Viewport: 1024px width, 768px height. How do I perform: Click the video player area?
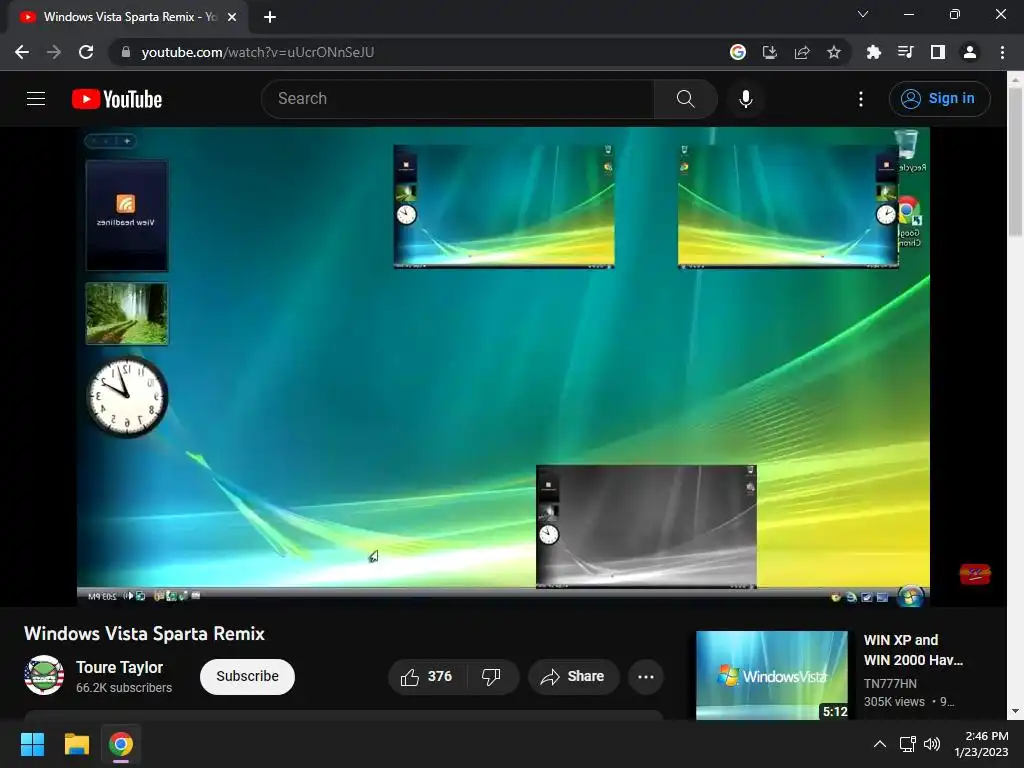[x=503, y=367]
